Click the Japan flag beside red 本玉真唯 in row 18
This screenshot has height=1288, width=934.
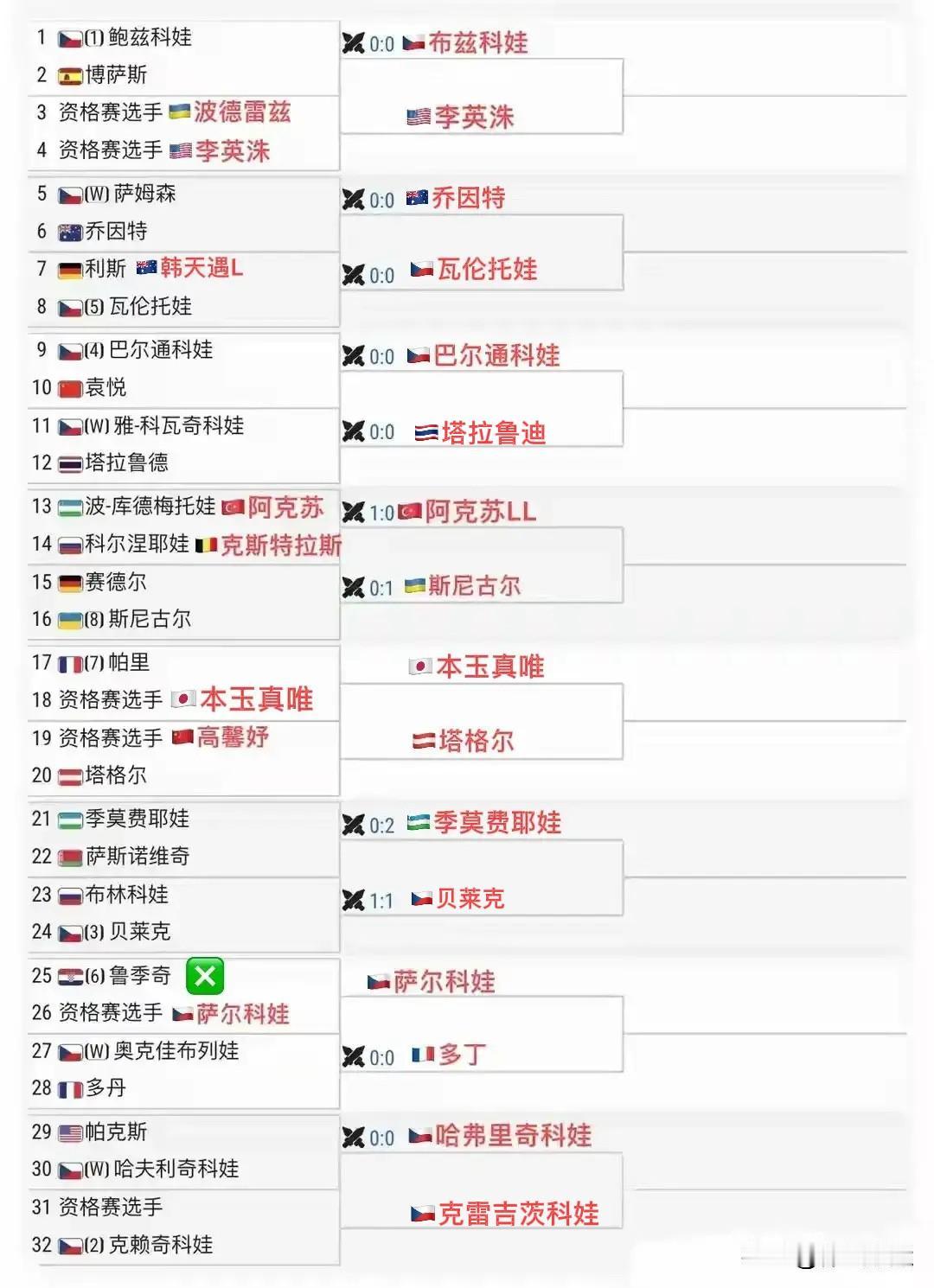click(182, 698)
